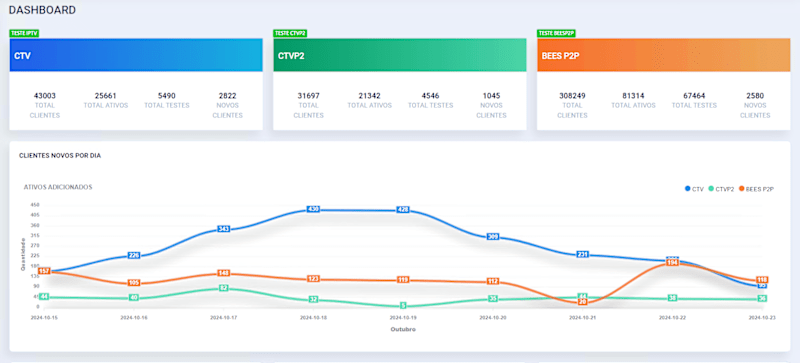This screenshot has width=800, height=363.
Task: Click TOTAL TESTES label in CTVP2 card
Action: pyautogui.click(x=431, y=105)
